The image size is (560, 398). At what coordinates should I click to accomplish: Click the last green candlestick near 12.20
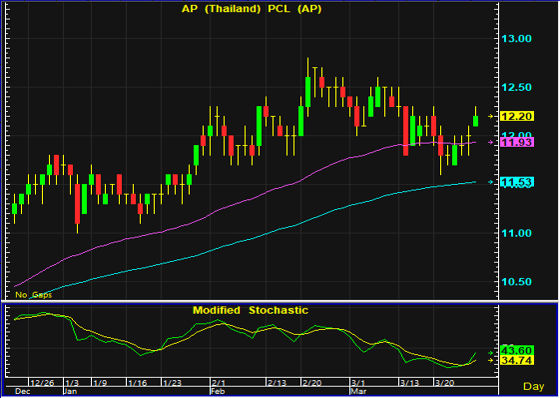tap(475, 121)
